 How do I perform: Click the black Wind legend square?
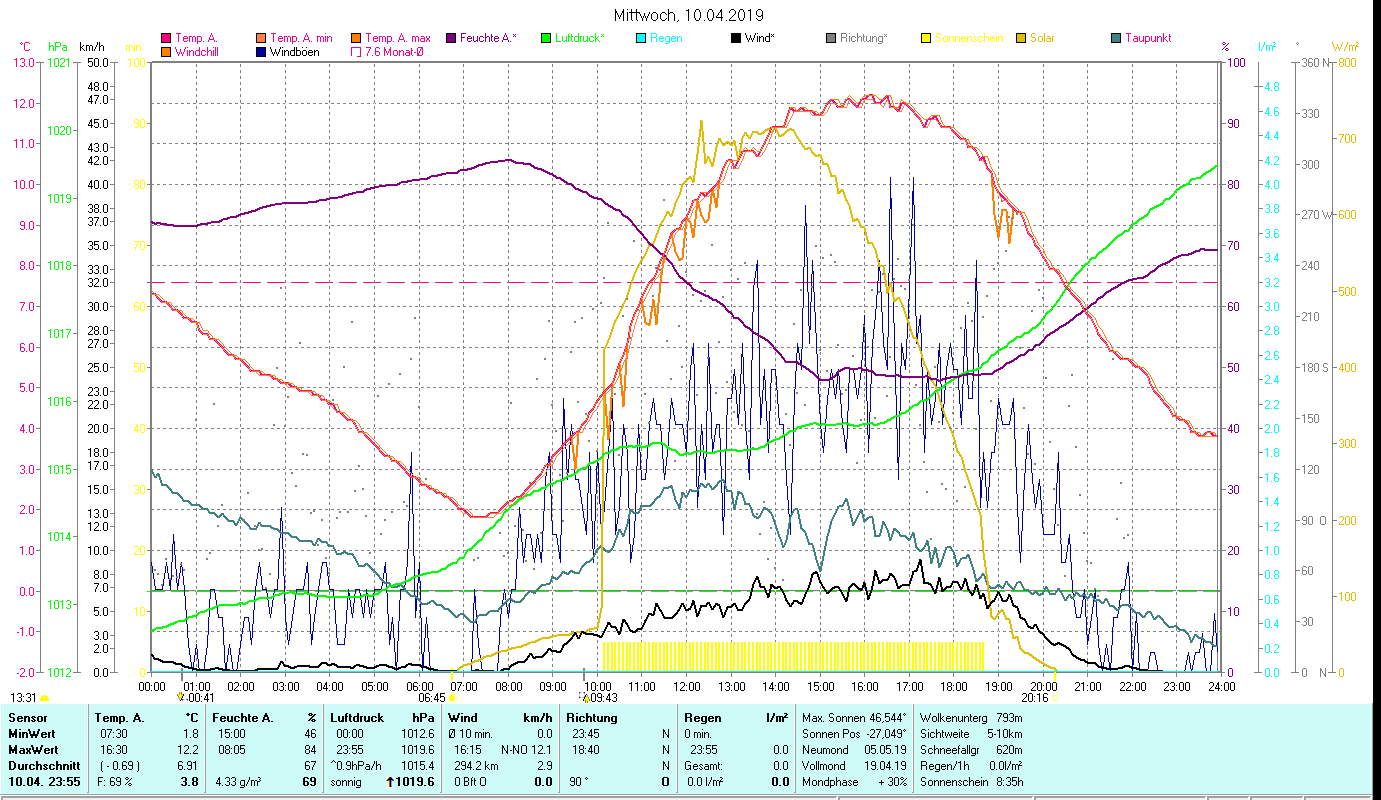[736, 39]
